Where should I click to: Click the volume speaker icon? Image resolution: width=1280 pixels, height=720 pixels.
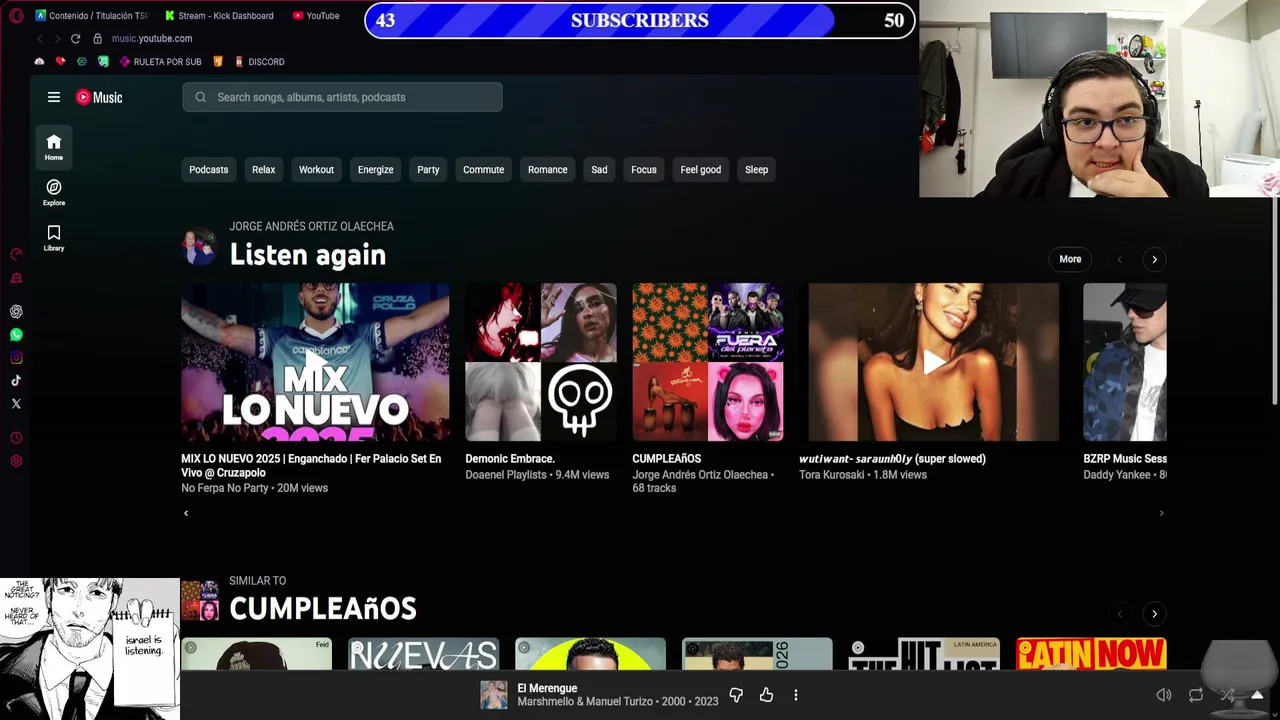(x=1164, y=695)
